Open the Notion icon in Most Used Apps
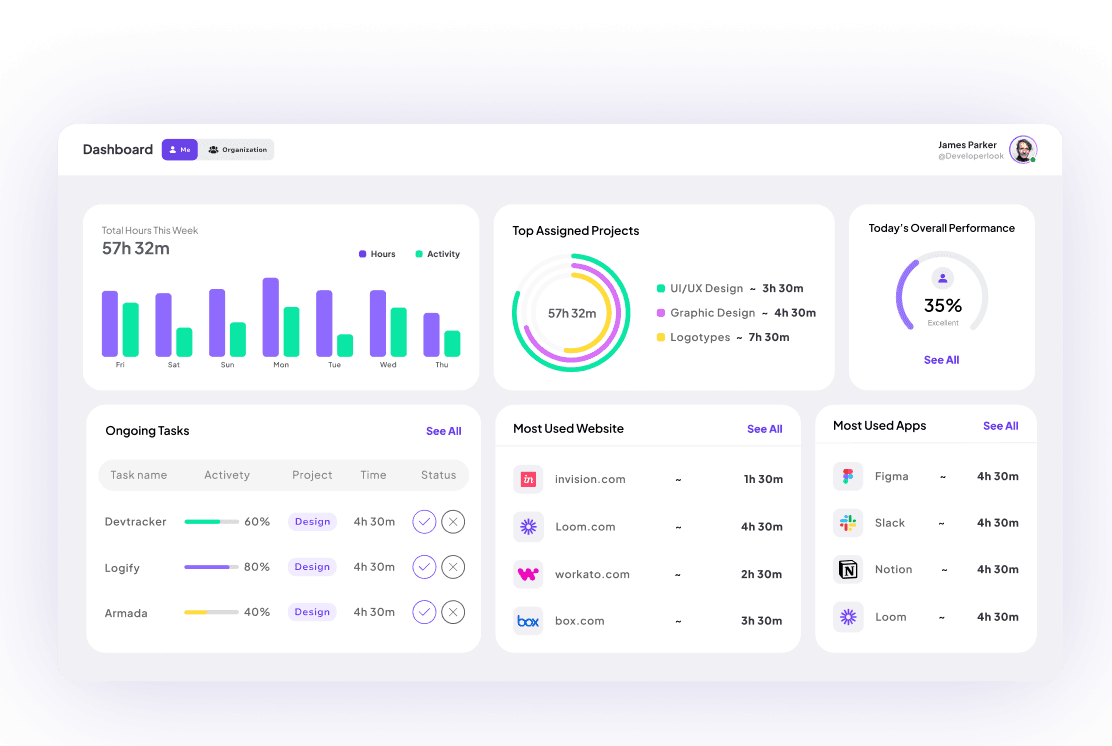The image size is (1112, 746). (848, 569)
